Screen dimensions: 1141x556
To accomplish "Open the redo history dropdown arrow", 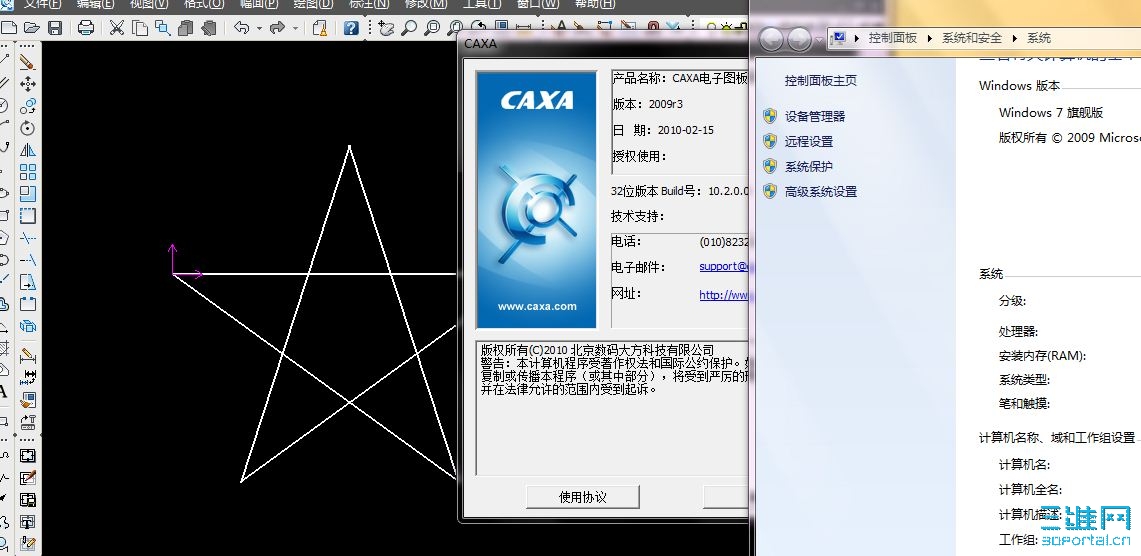I will point(295,28).
